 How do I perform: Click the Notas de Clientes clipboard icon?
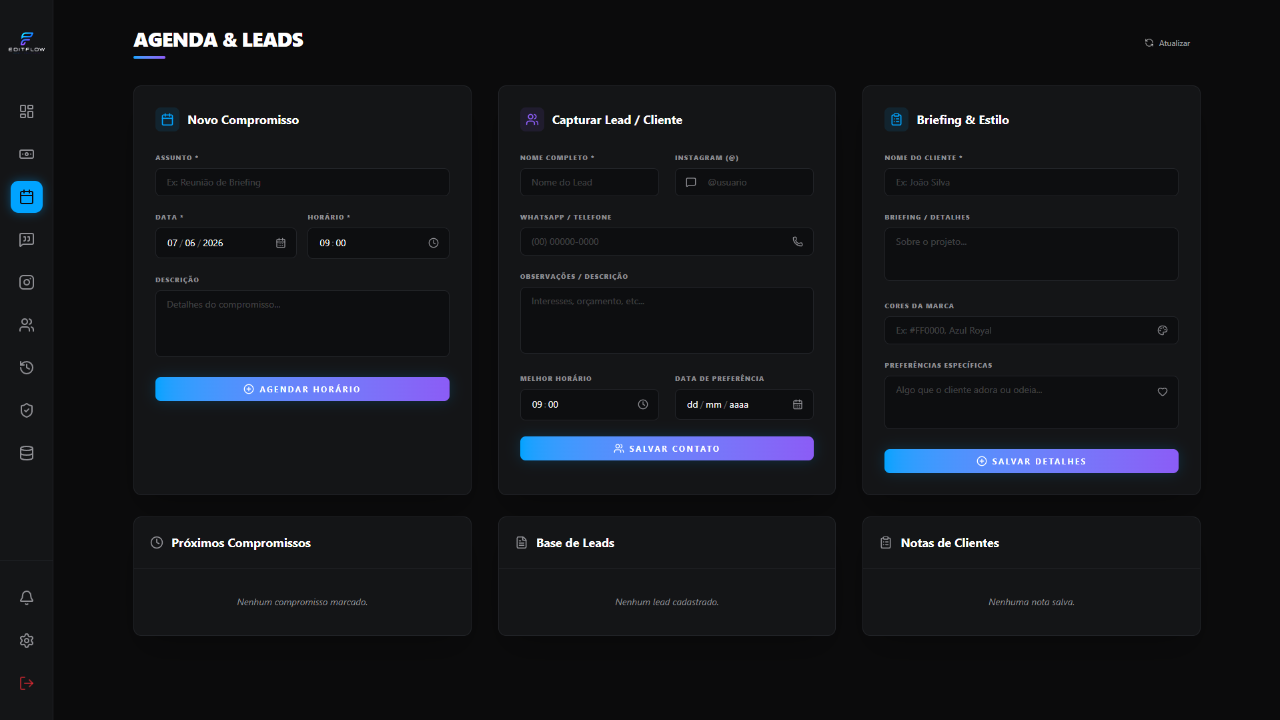click(x=886, y=543)
